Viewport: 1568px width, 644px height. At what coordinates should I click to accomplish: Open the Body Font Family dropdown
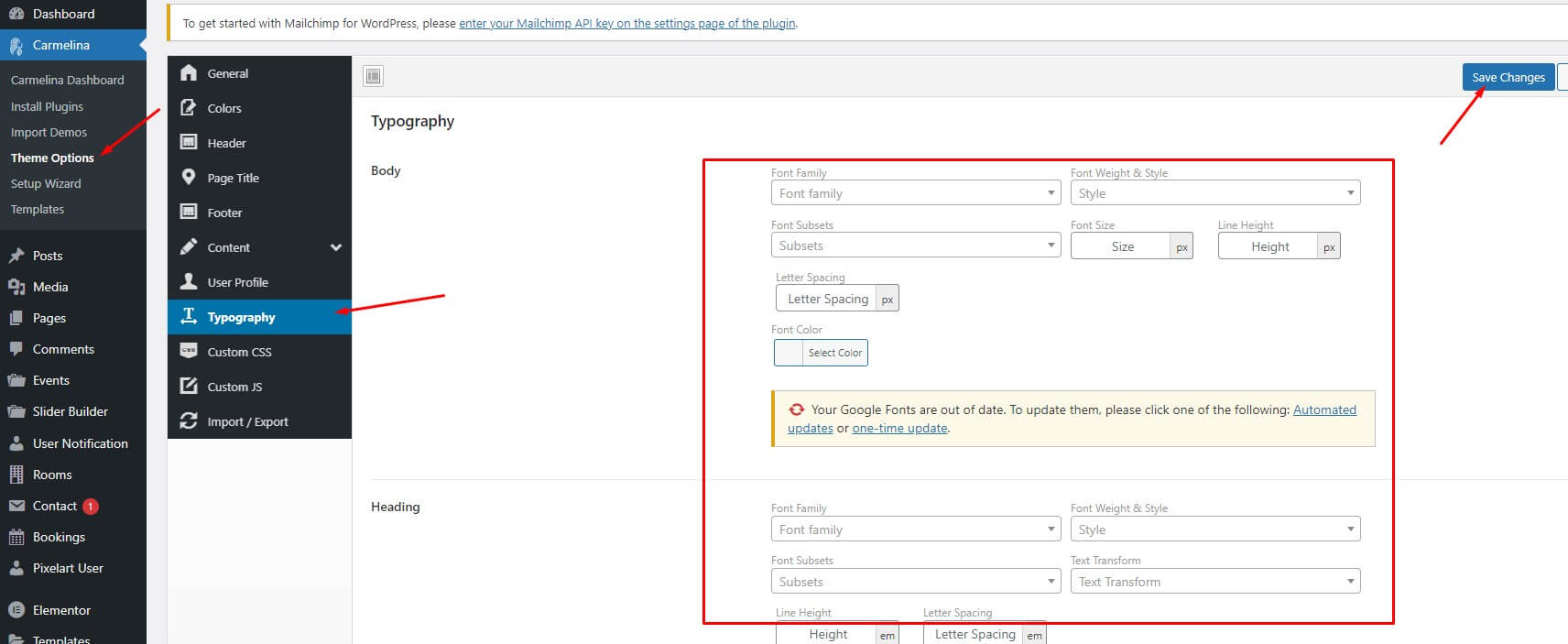[x=915, y=193]
